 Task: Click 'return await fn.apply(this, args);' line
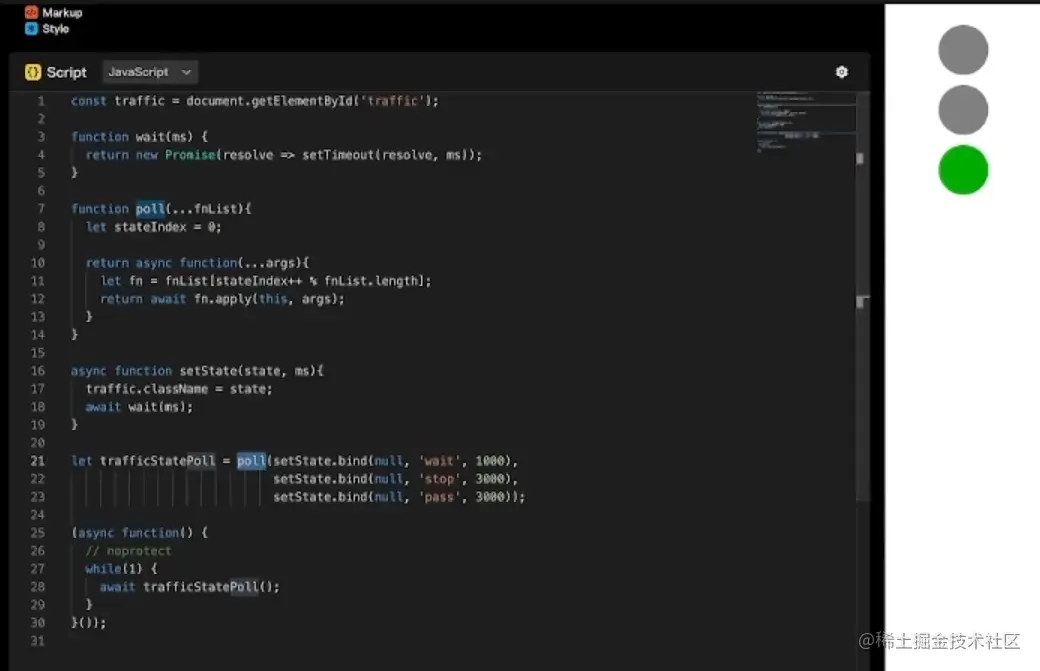(222, 298)
